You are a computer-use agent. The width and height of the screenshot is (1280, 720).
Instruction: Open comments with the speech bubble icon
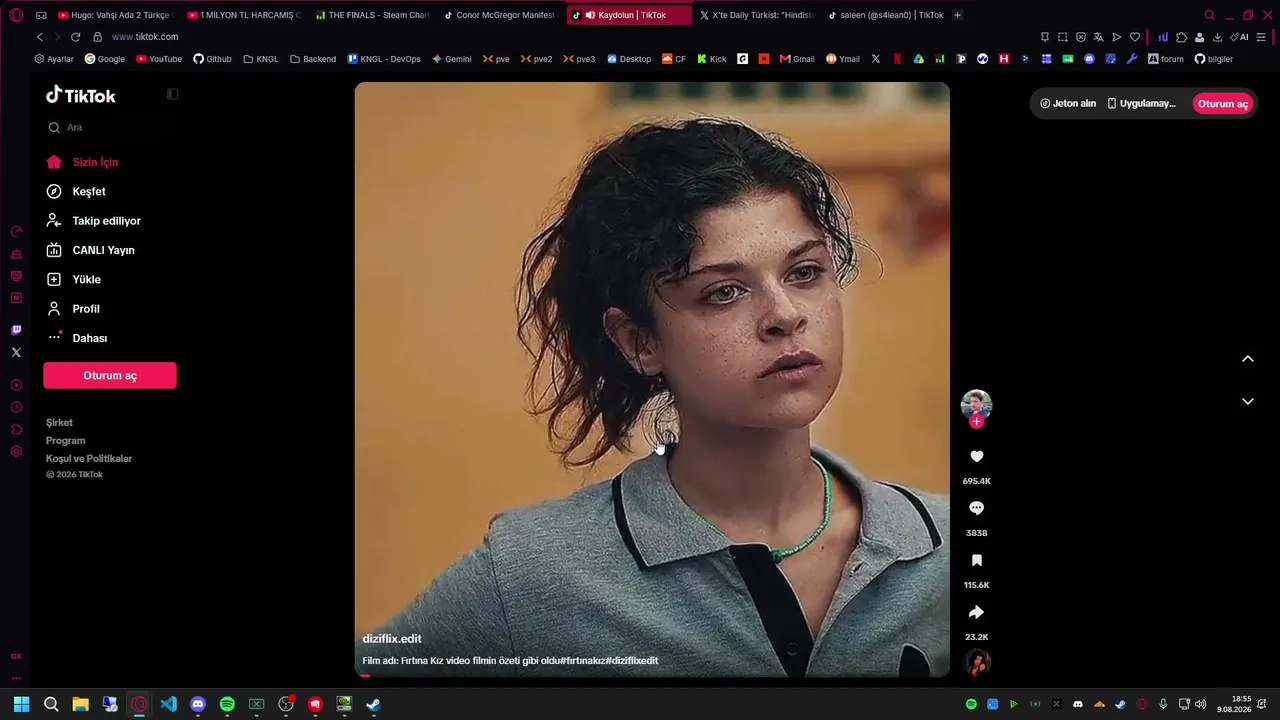(977, 508)
